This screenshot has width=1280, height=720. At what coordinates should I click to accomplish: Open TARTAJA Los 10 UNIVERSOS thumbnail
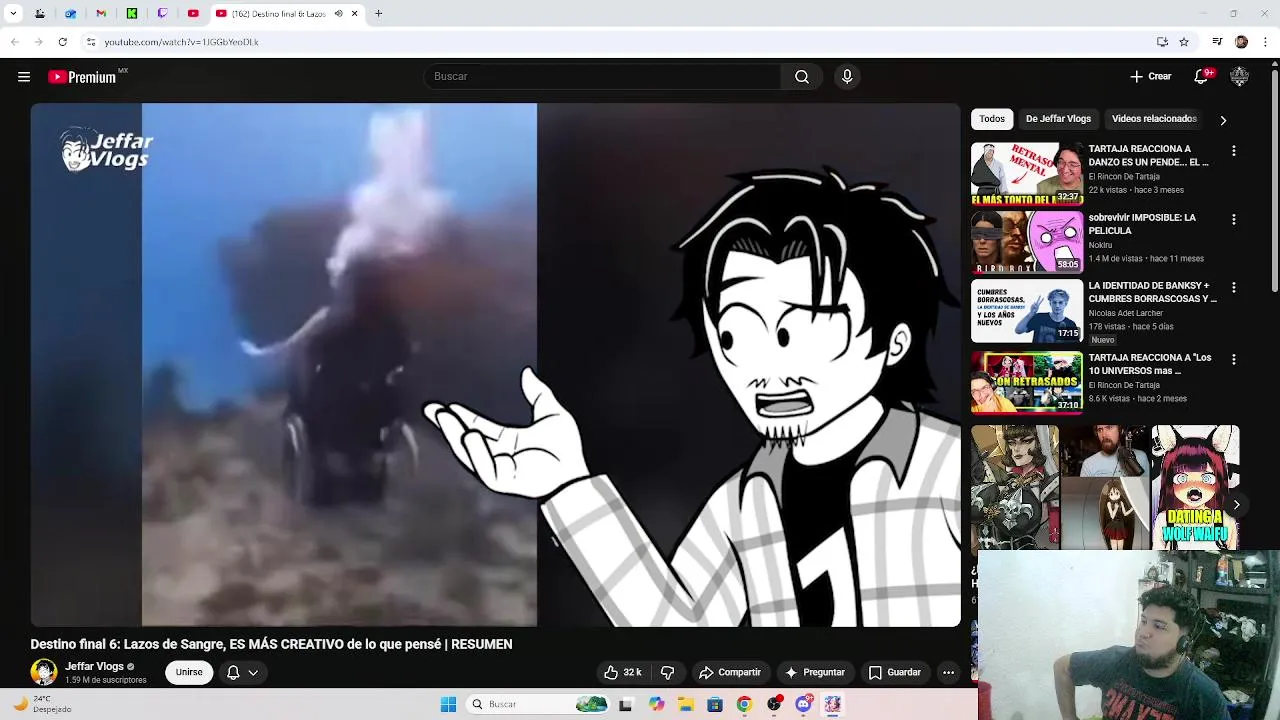tap(1027, 382)
